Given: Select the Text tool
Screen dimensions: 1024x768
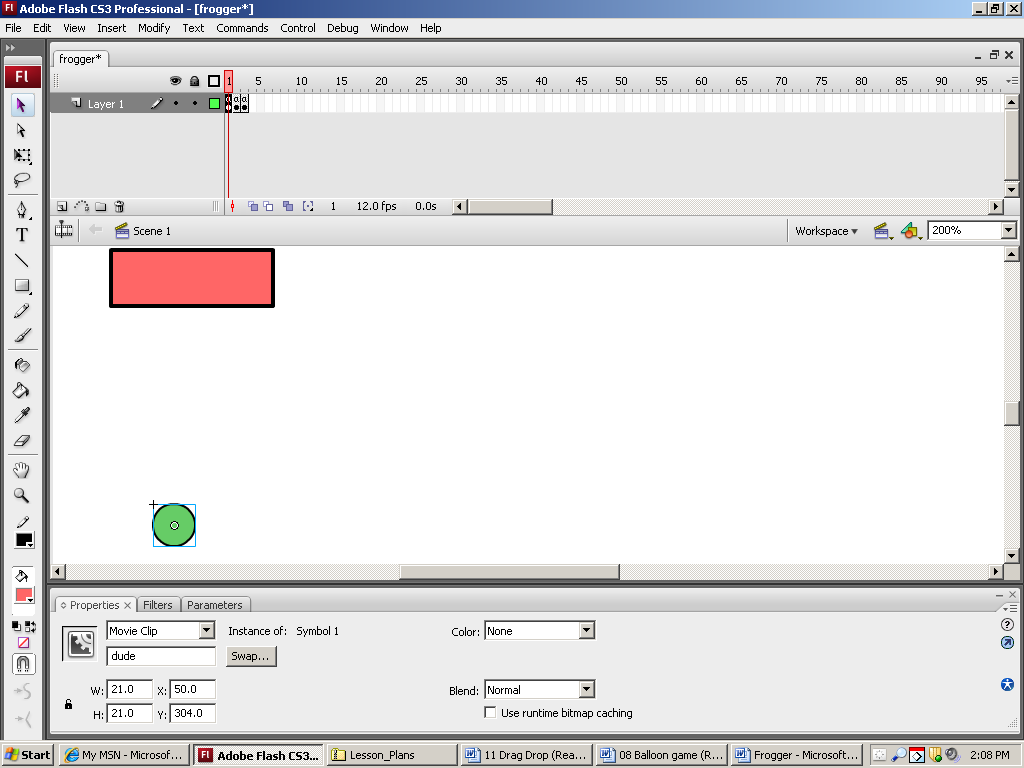Looking at the screenshot, I should [x=22, y=235].
